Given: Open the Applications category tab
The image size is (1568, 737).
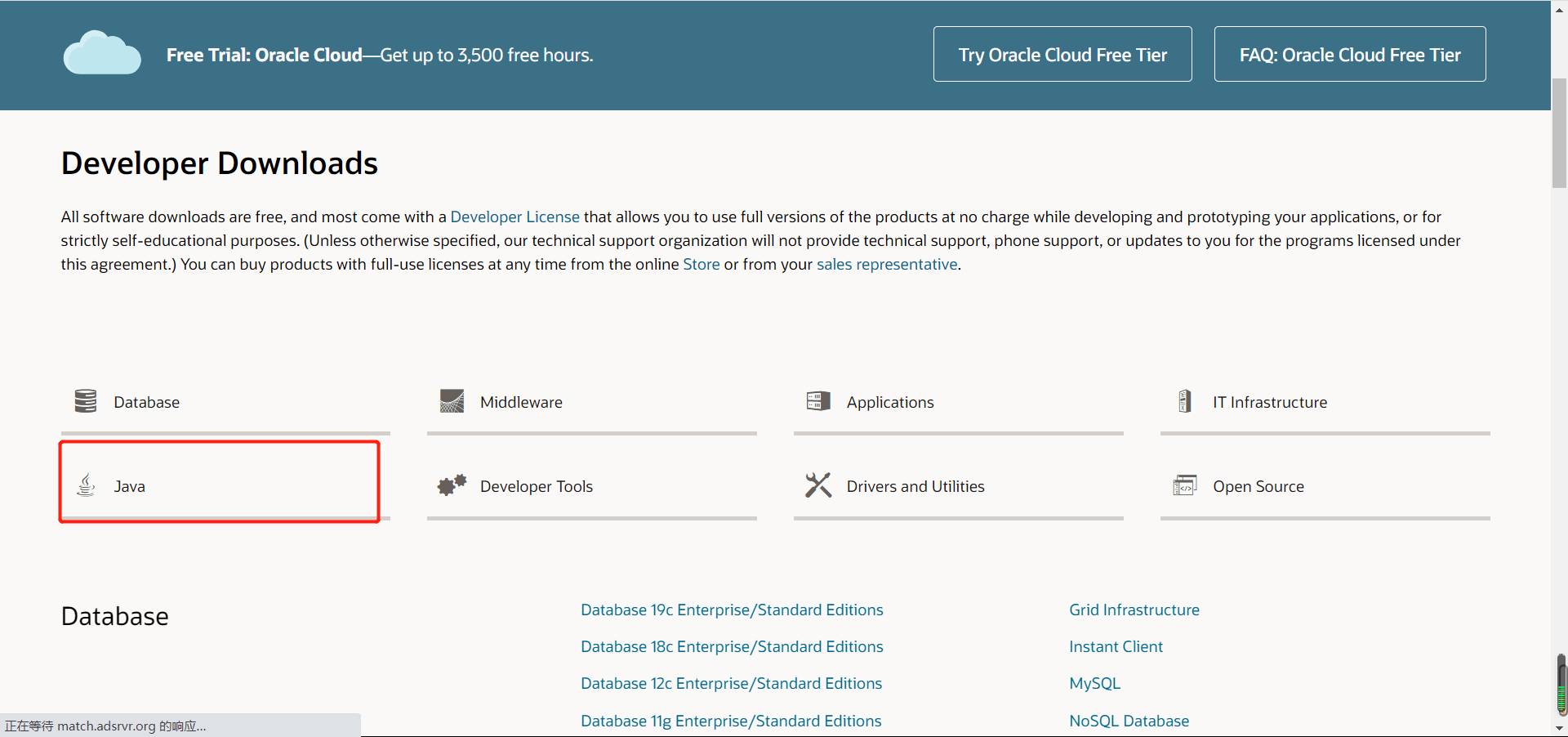Looking at the screenshot, I should pyautogui.click(x=959, y=403).
